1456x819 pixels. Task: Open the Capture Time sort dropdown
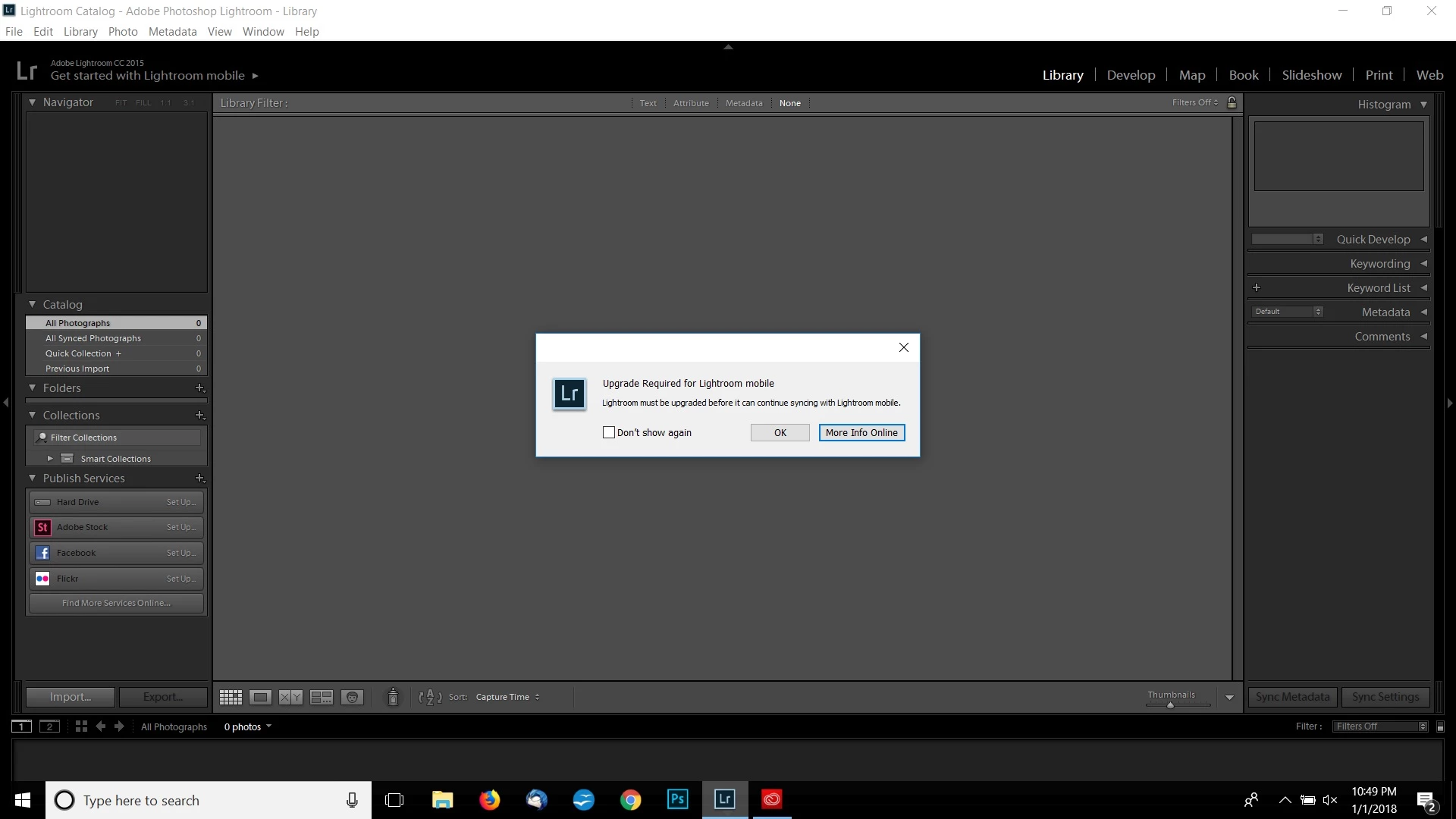click(x=507, y=697)
